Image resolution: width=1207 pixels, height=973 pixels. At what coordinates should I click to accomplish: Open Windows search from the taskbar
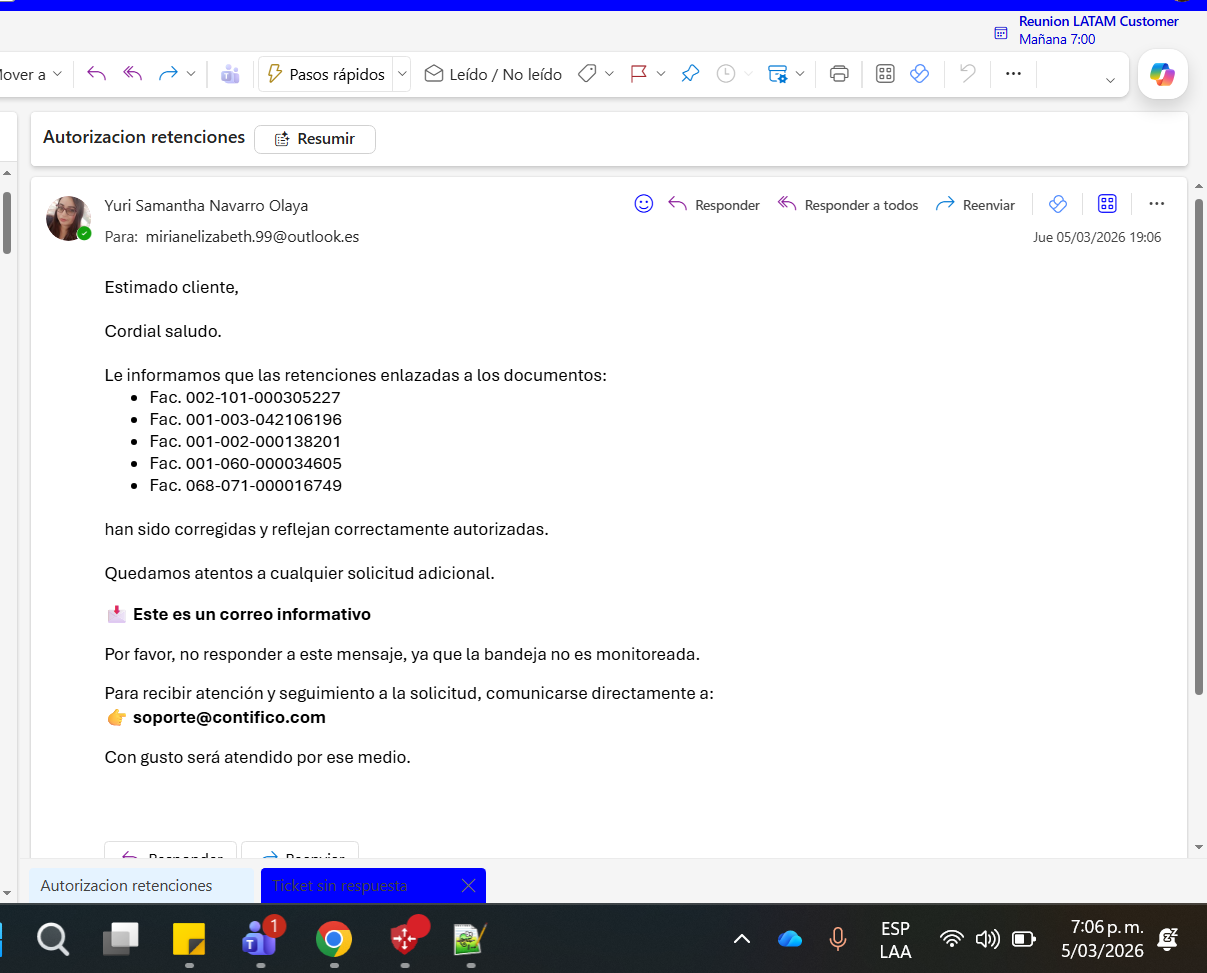[x=53, y=939]
